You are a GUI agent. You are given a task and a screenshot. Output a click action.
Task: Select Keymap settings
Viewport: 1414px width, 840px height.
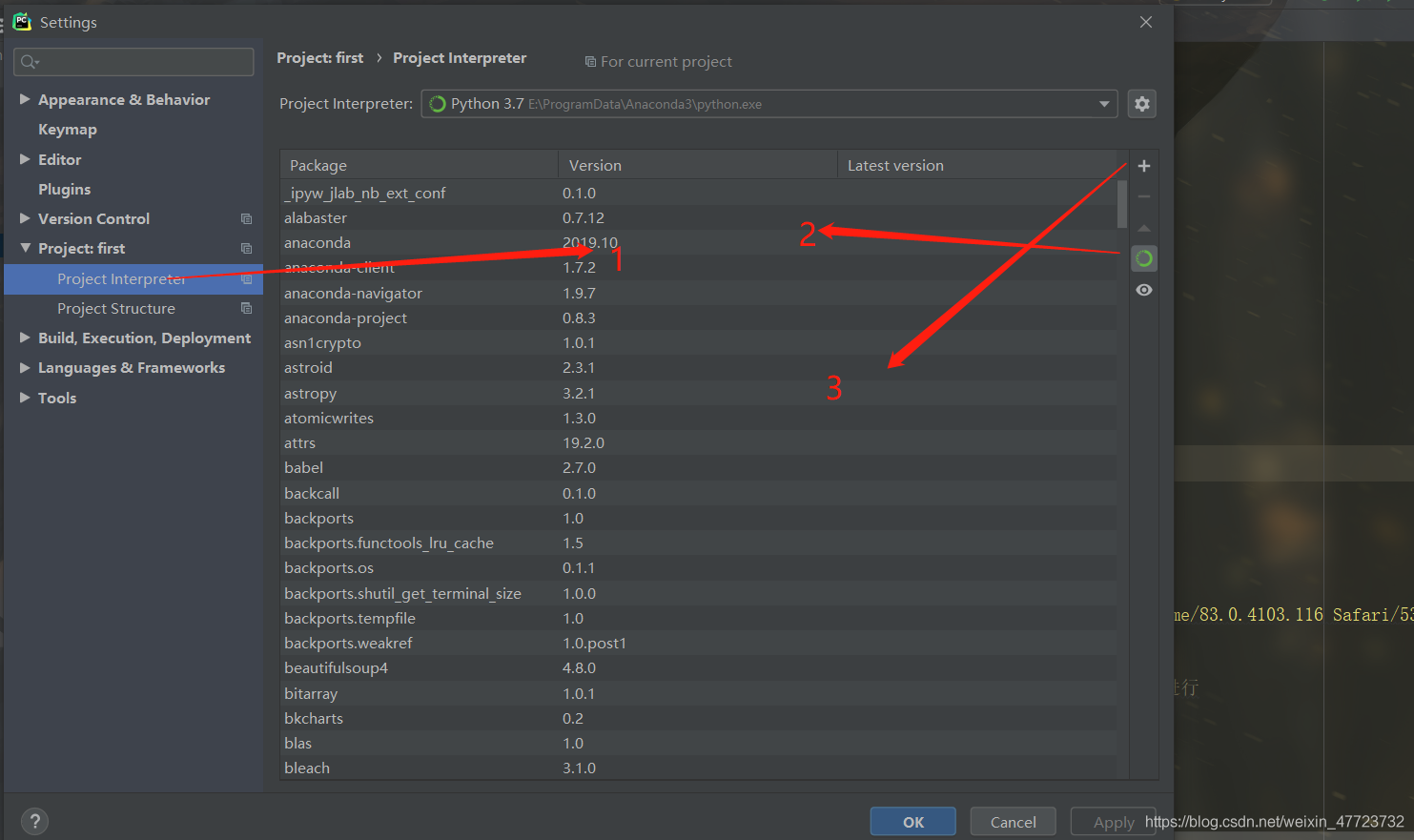tap(68, 130)
